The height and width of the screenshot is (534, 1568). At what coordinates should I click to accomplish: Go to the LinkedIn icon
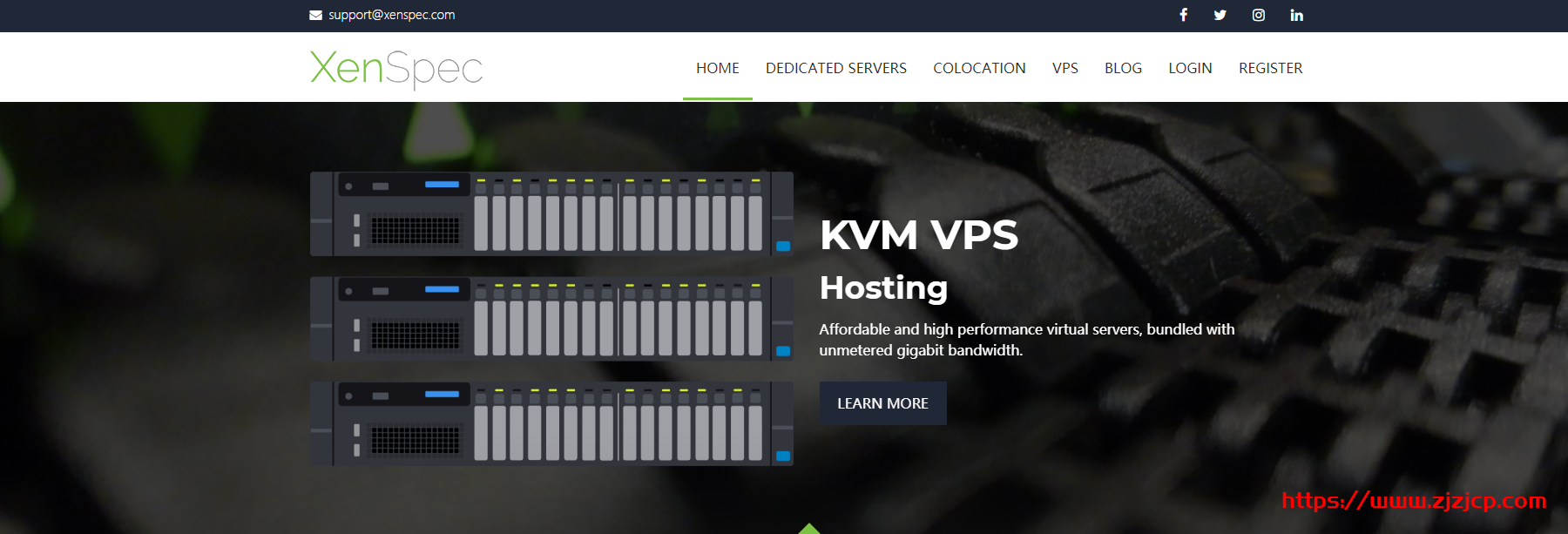click(1296, 15)
